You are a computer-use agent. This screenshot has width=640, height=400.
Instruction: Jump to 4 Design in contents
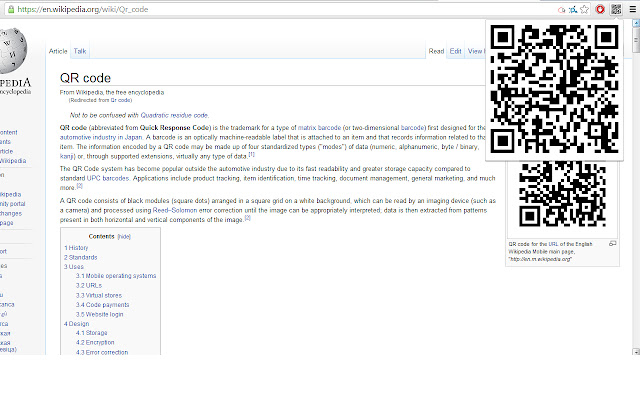click(76, 324)
